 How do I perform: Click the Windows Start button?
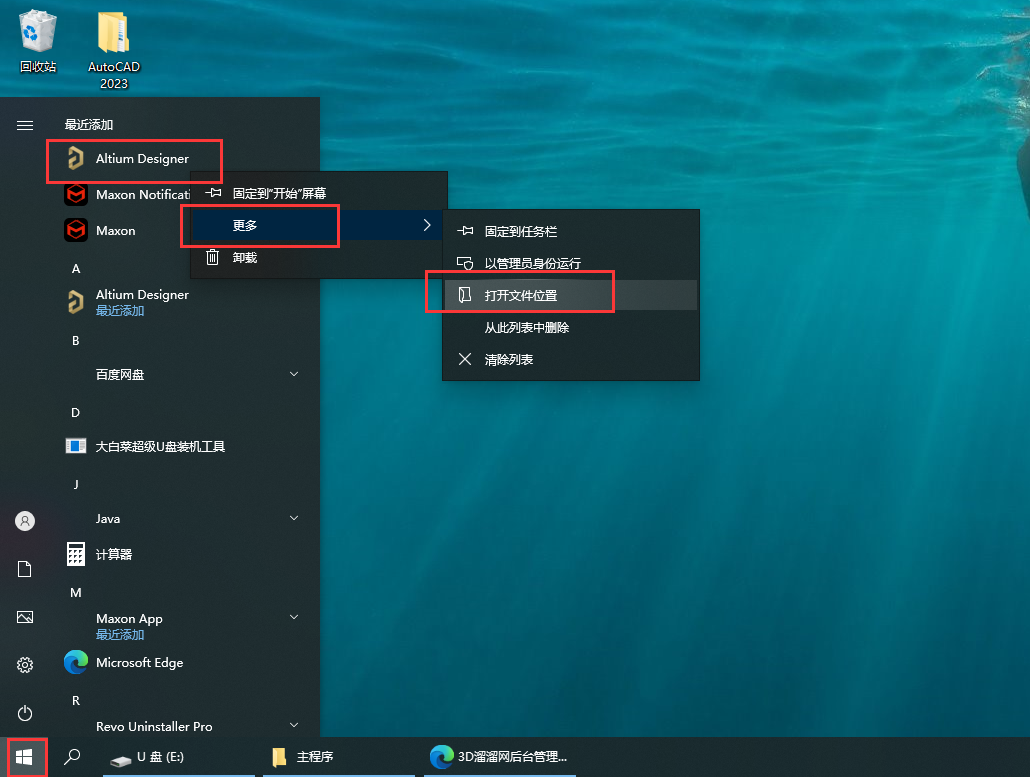24,757
